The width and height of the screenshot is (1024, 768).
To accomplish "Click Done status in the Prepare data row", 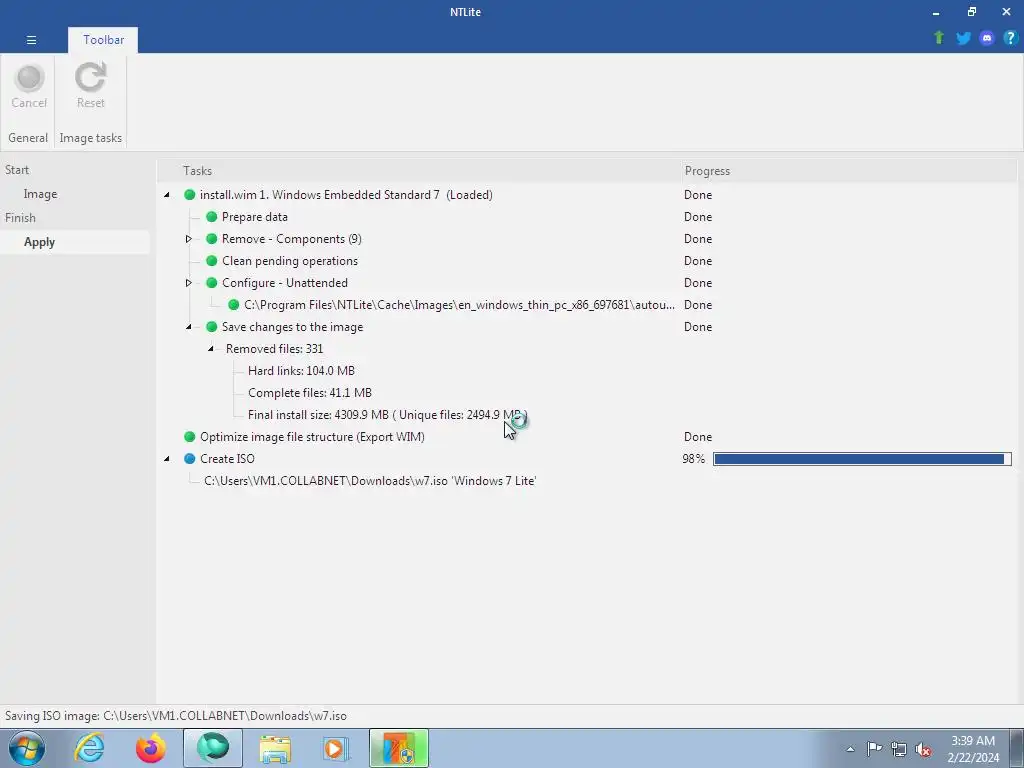I will click(698, 217).
